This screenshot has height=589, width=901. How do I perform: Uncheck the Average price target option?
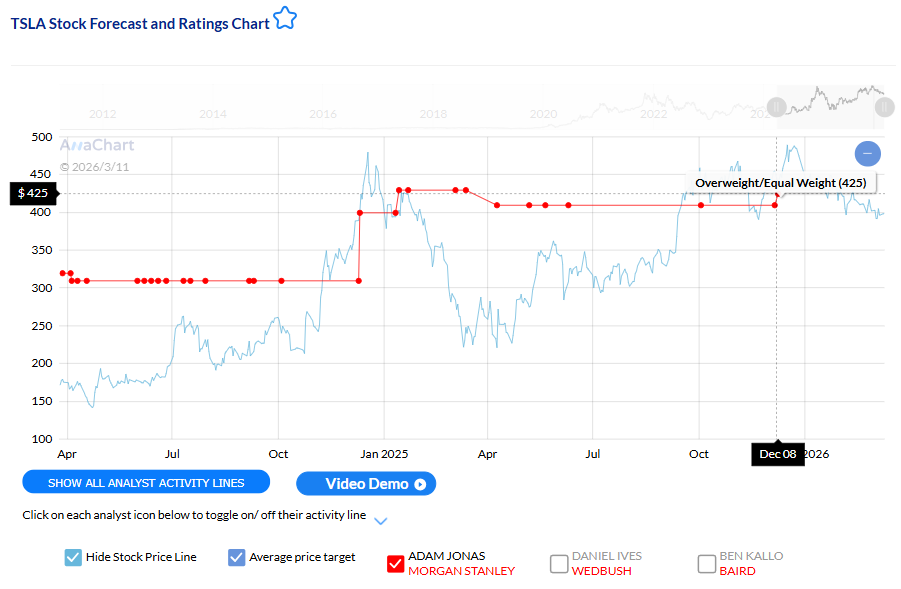[236, 556]
